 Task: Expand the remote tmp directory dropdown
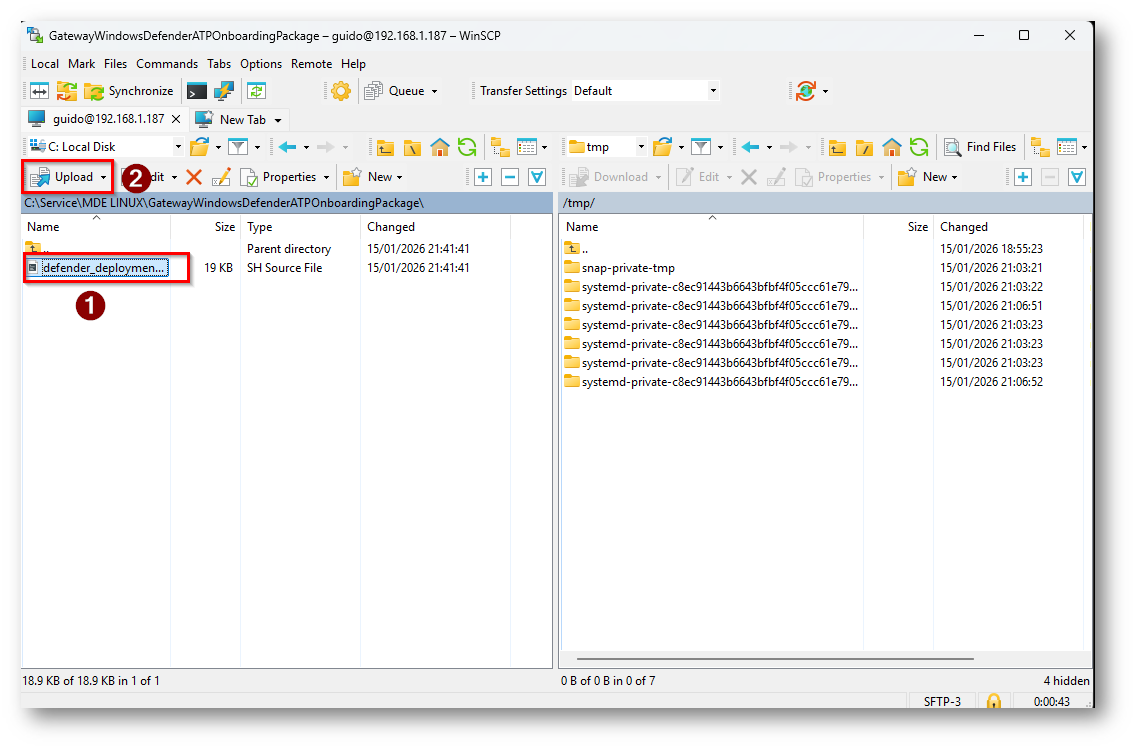click(640, 147)
